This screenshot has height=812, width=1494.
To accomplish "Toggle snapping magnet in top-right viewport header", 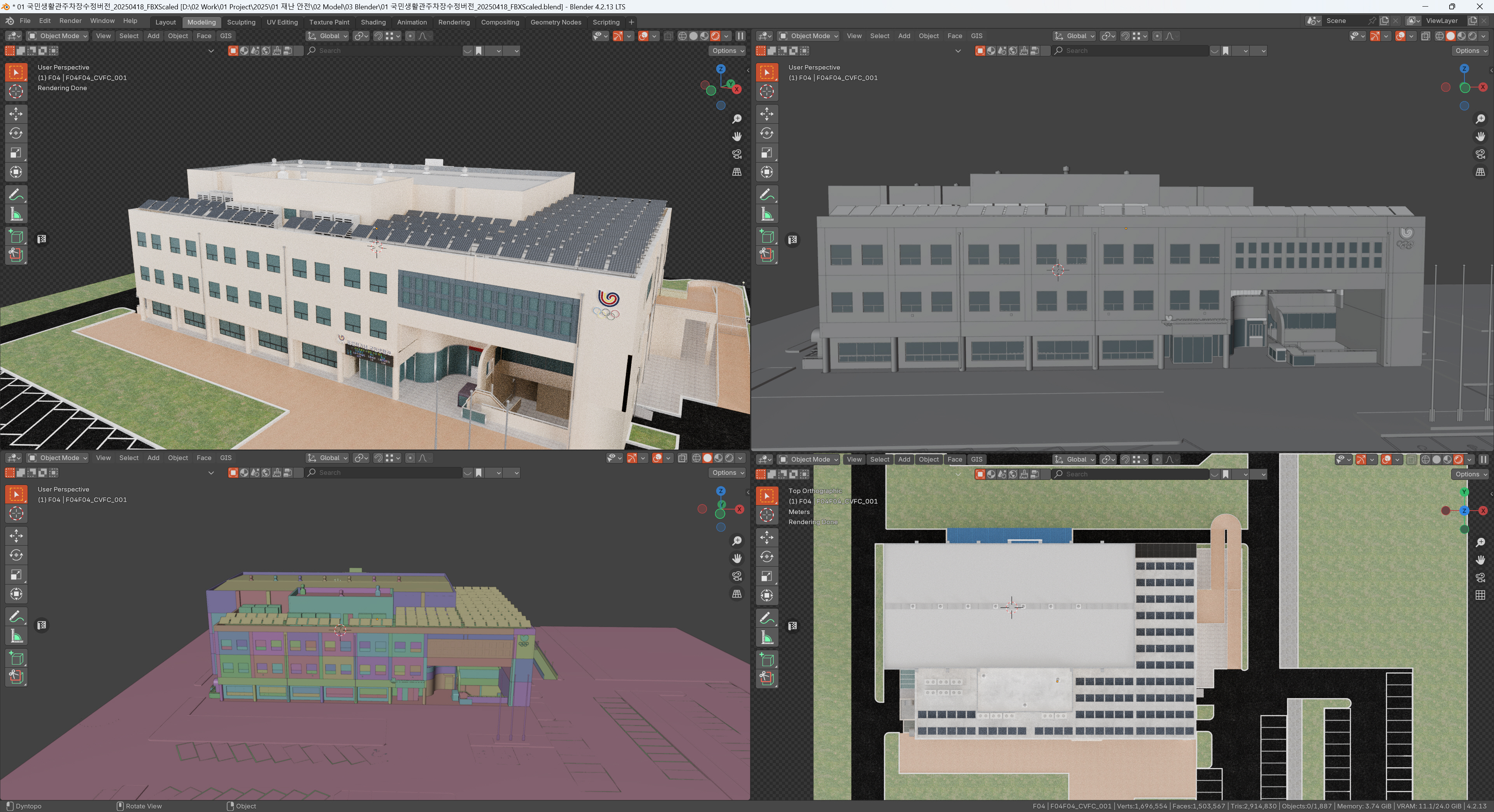I will tap(1125, 36).
